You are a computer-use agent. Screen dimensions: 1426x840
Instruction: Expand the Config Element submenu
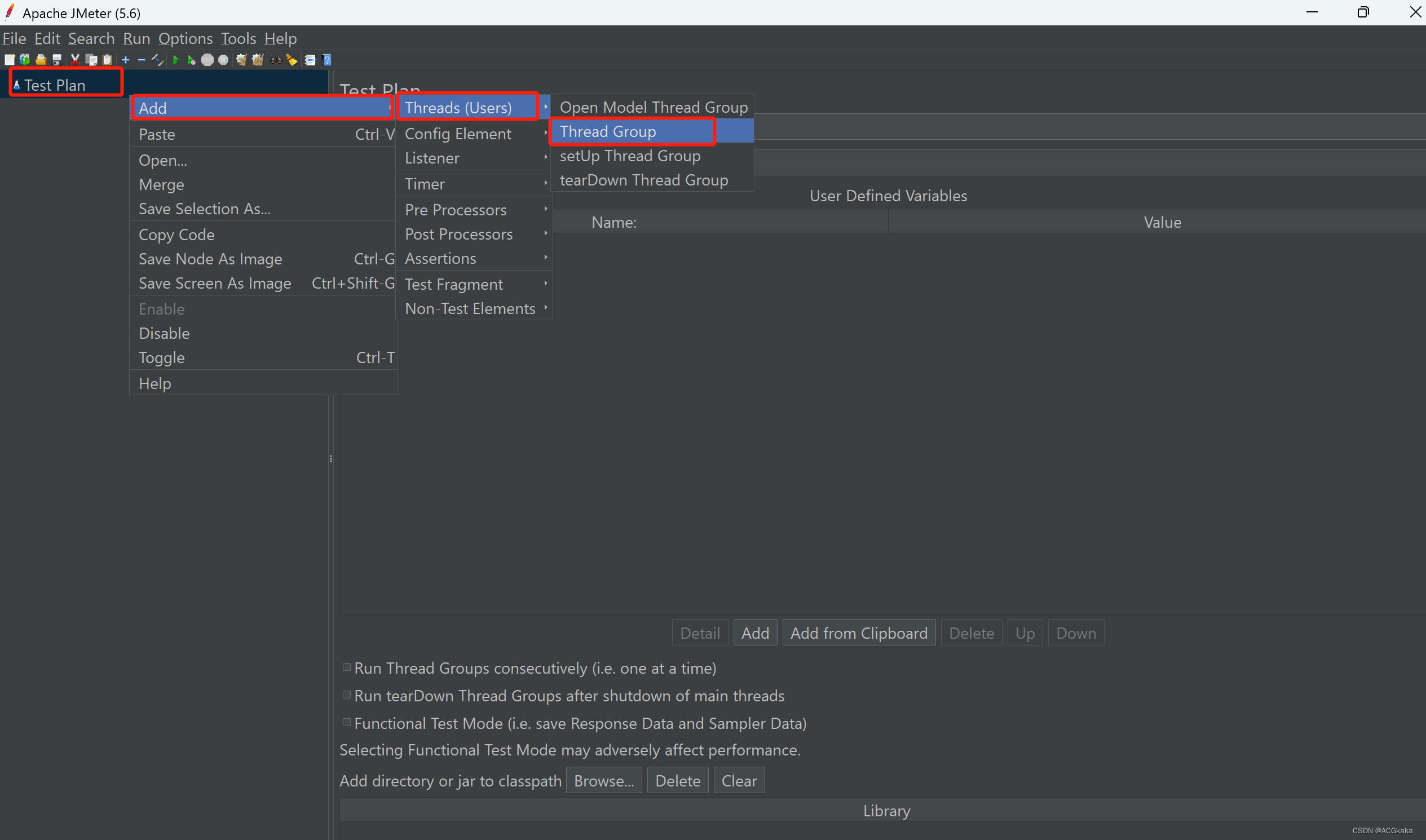pyautogui.click(x=474, y=134)
